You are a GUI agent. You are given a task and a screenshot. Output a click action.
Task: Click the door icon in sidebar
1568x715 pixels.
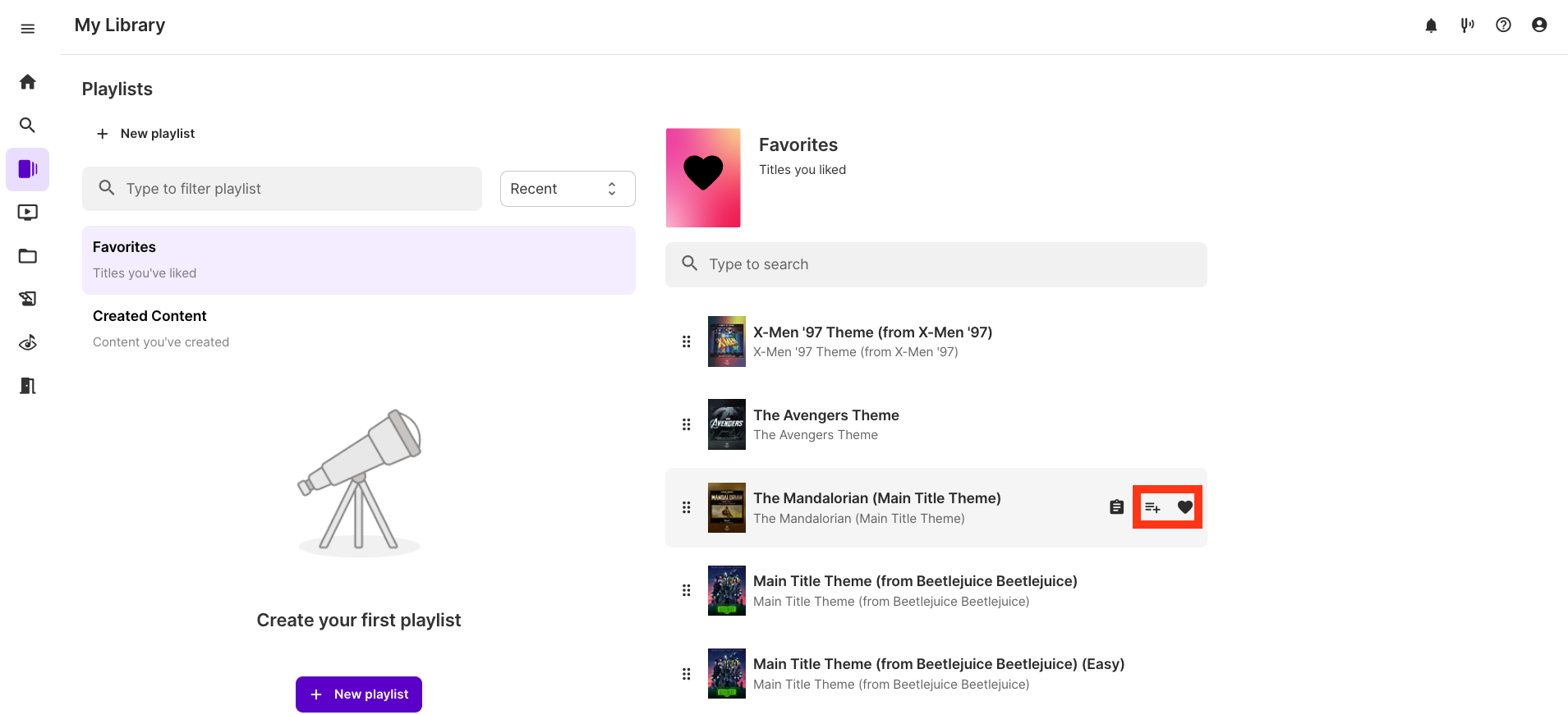[27, 386]
